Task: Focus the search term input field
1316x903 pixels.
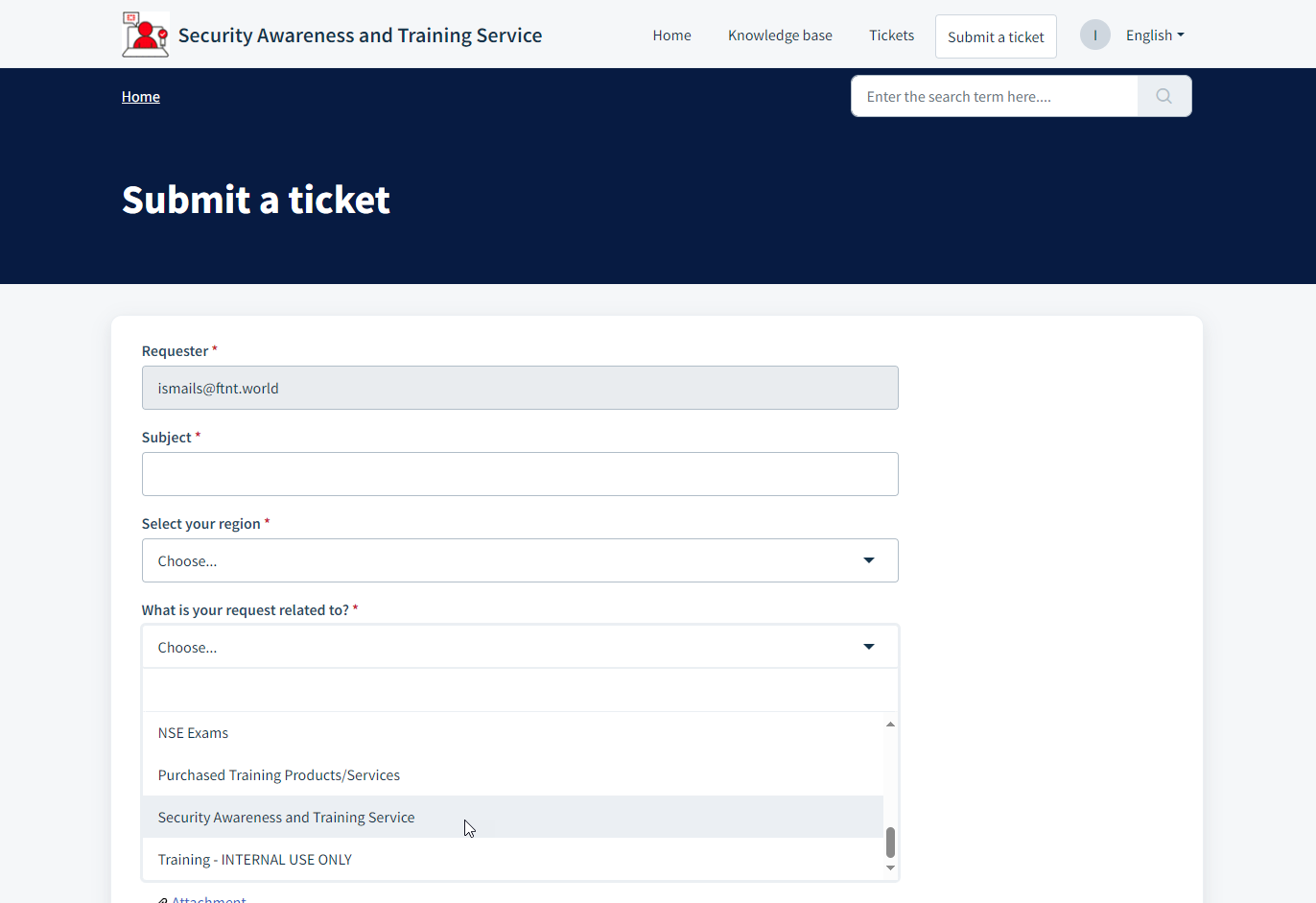Action: point(995,96)
